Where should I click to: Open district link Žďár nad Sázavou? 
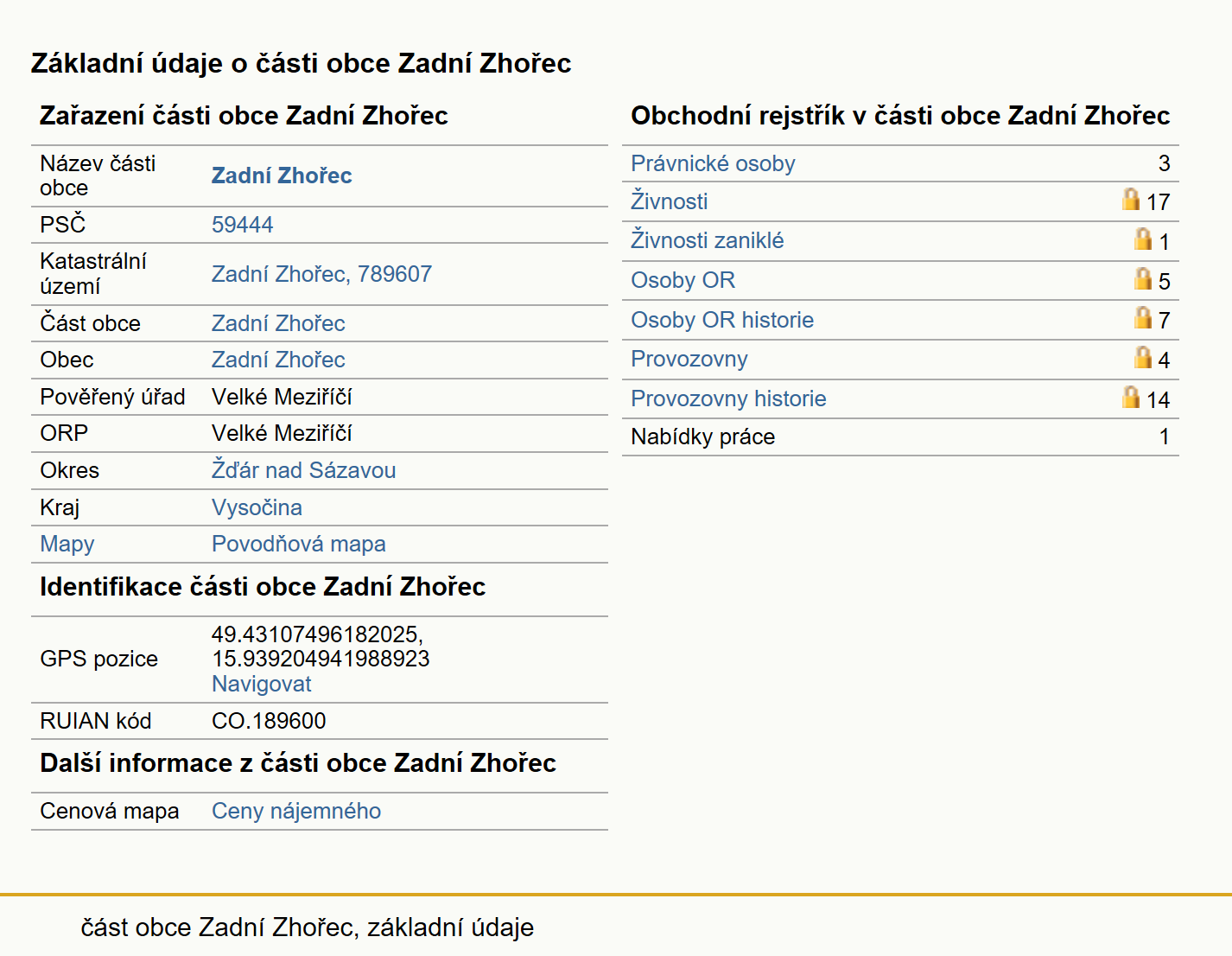tap(303, 470)
